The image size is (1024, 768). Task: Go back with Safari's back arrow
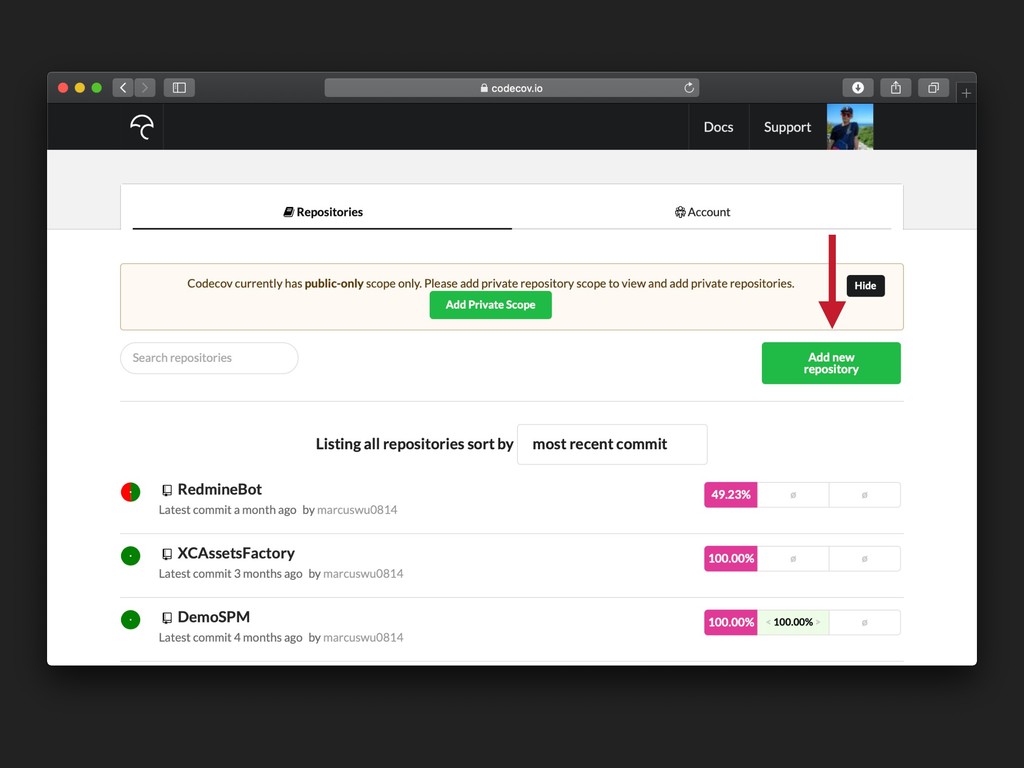(123, 88)
